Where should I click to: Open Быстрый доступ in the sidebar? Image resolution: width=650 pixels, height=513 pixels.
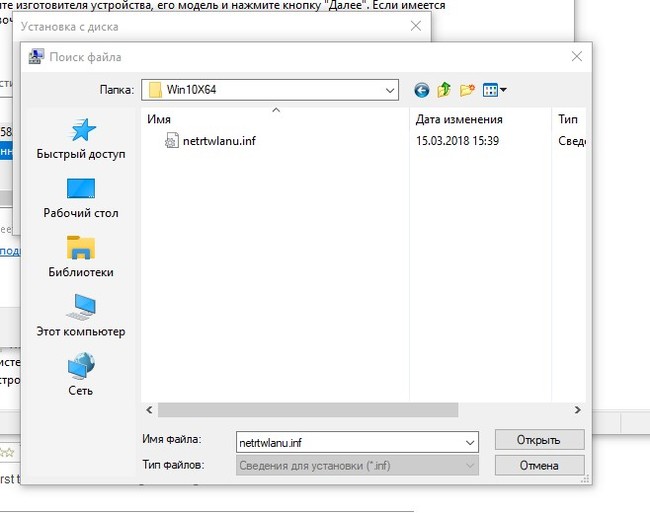tap(81, 139)
